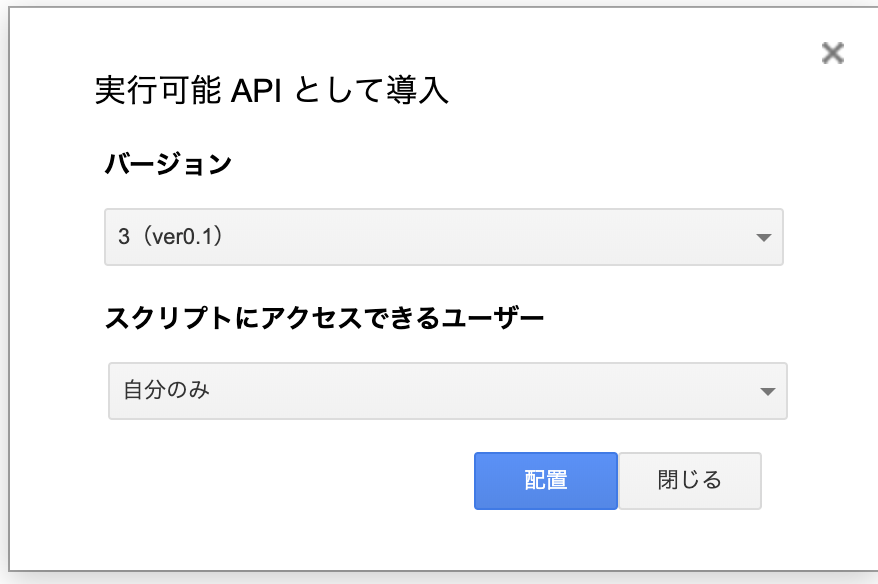The image size is (878, 584).
Task: Click the arrow of the 3 (ver0.1) dropdown
Action: tap(763, 237)
